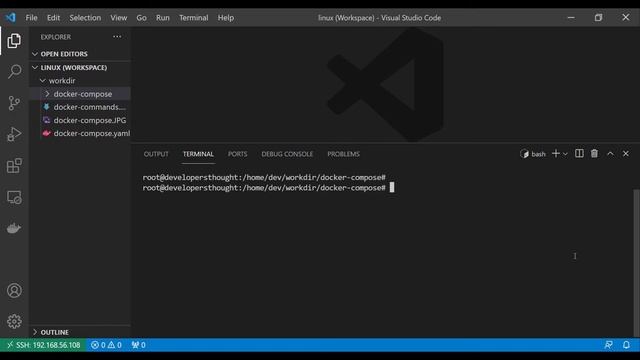Open the launch profile dropdown next to plus

[x=565, y=154]
